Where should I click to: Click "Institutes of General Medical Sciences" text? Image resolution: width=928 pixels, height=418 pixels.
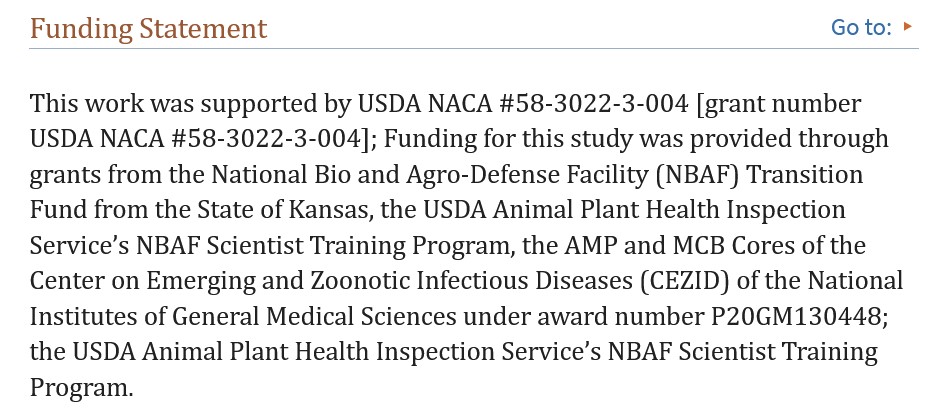[x=243, y=317]
